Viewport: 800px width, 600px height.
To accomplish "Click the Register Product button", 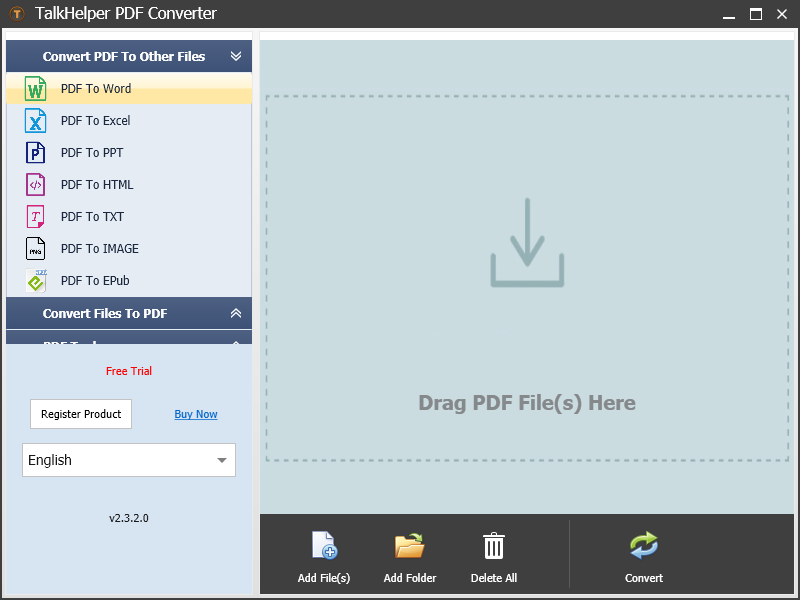I will [80, 414].
